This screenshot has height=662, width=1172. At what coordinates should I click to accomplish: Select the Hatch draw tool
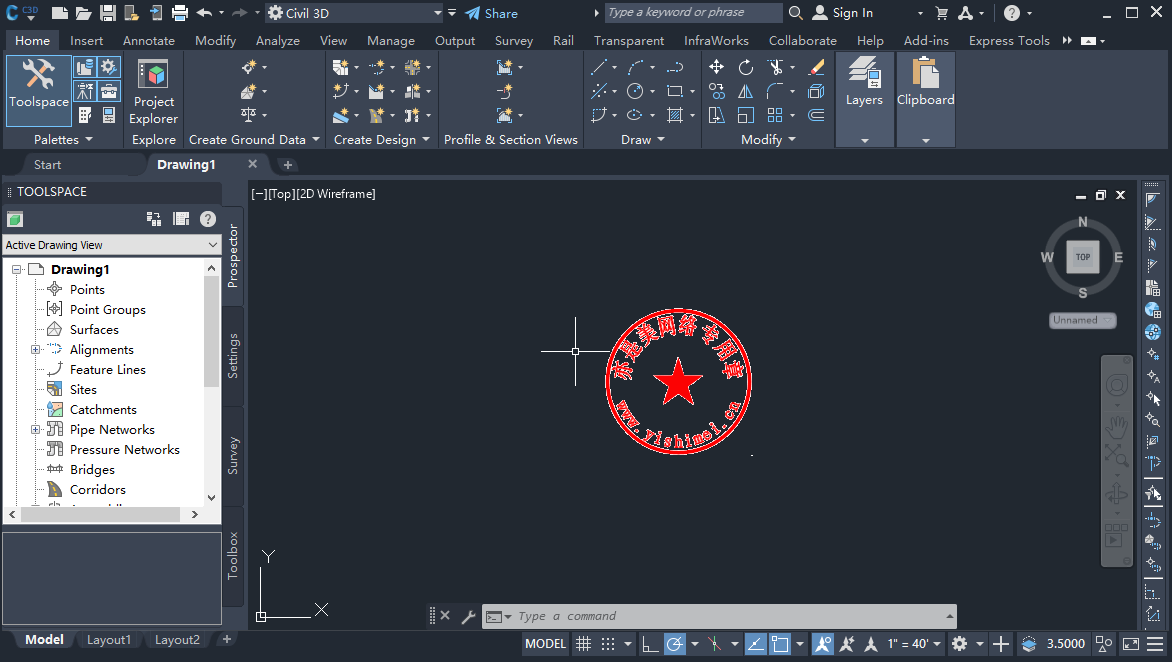click(x=675, y=115)
